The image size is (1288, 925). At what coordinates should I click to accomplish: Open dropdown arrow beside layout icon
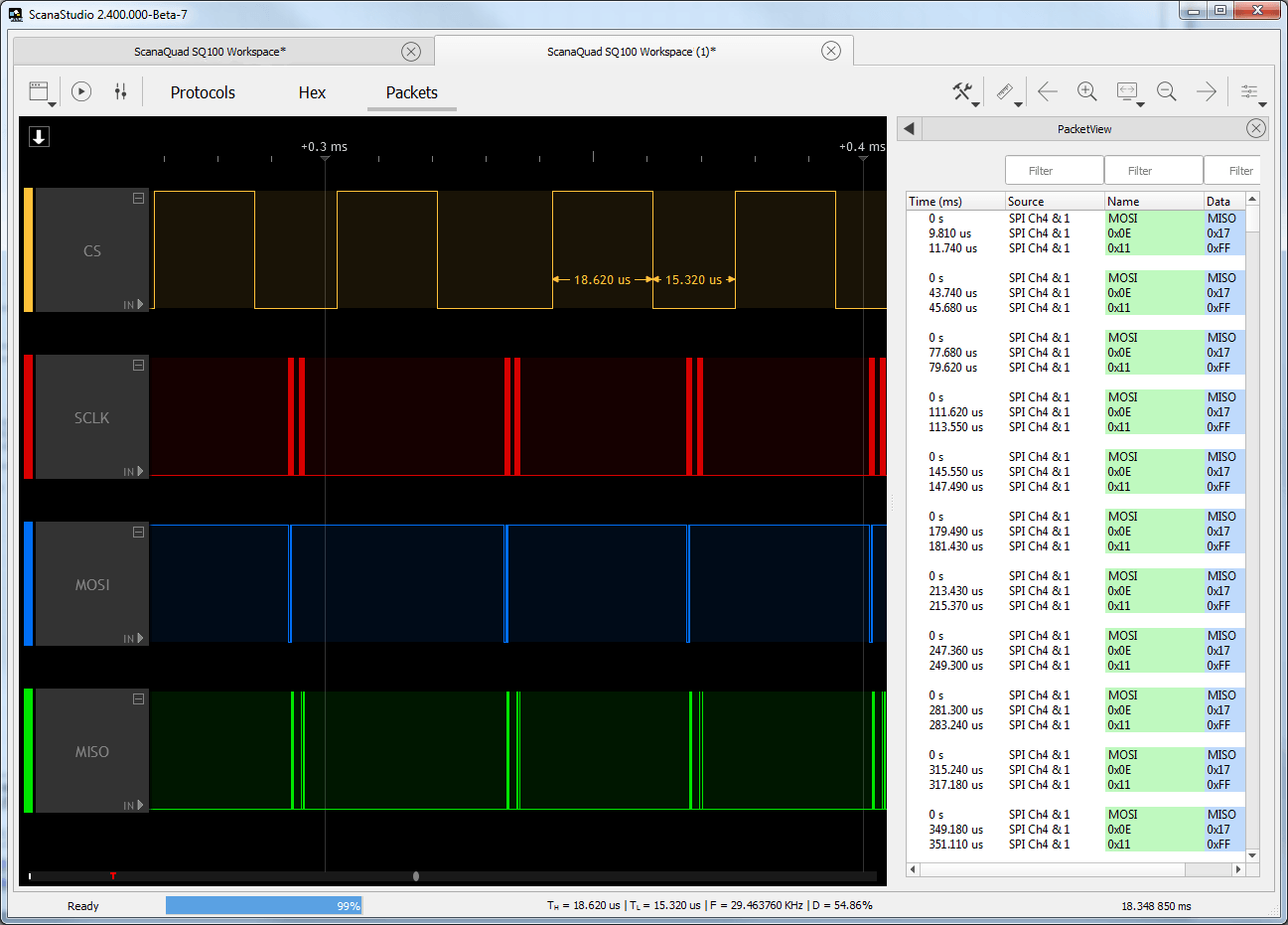pos(53,104)
